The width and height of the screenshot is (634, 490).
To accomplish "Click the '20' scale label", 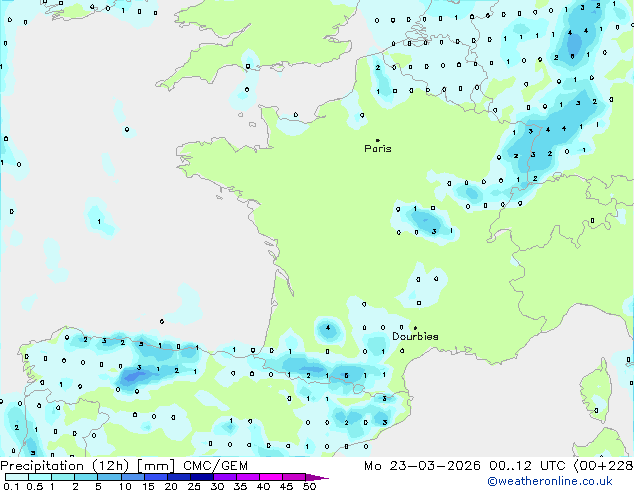I will click(x=171, y=486).
